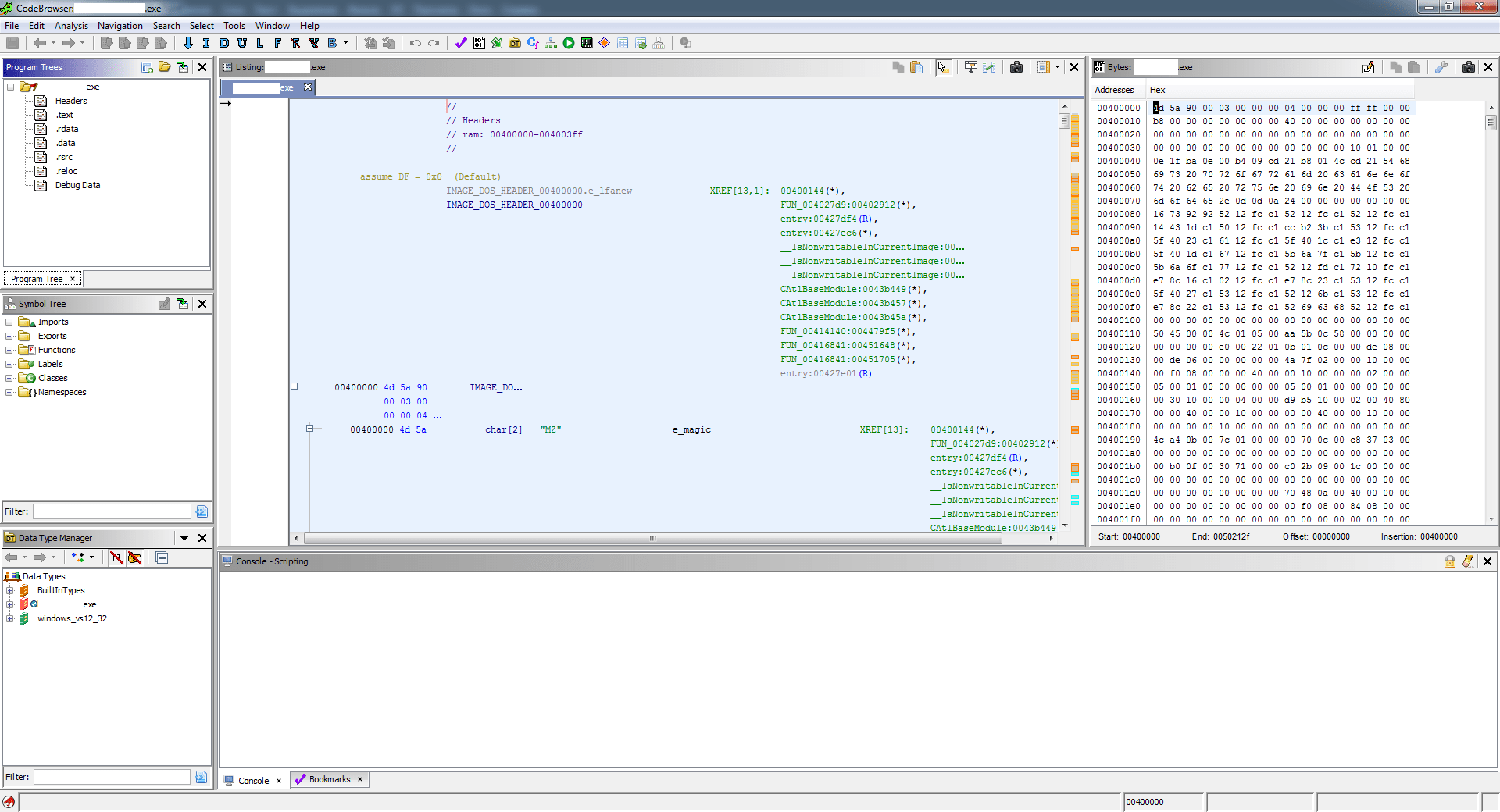Expand the BuiltInTypes data type node

[x=9, y=590]
